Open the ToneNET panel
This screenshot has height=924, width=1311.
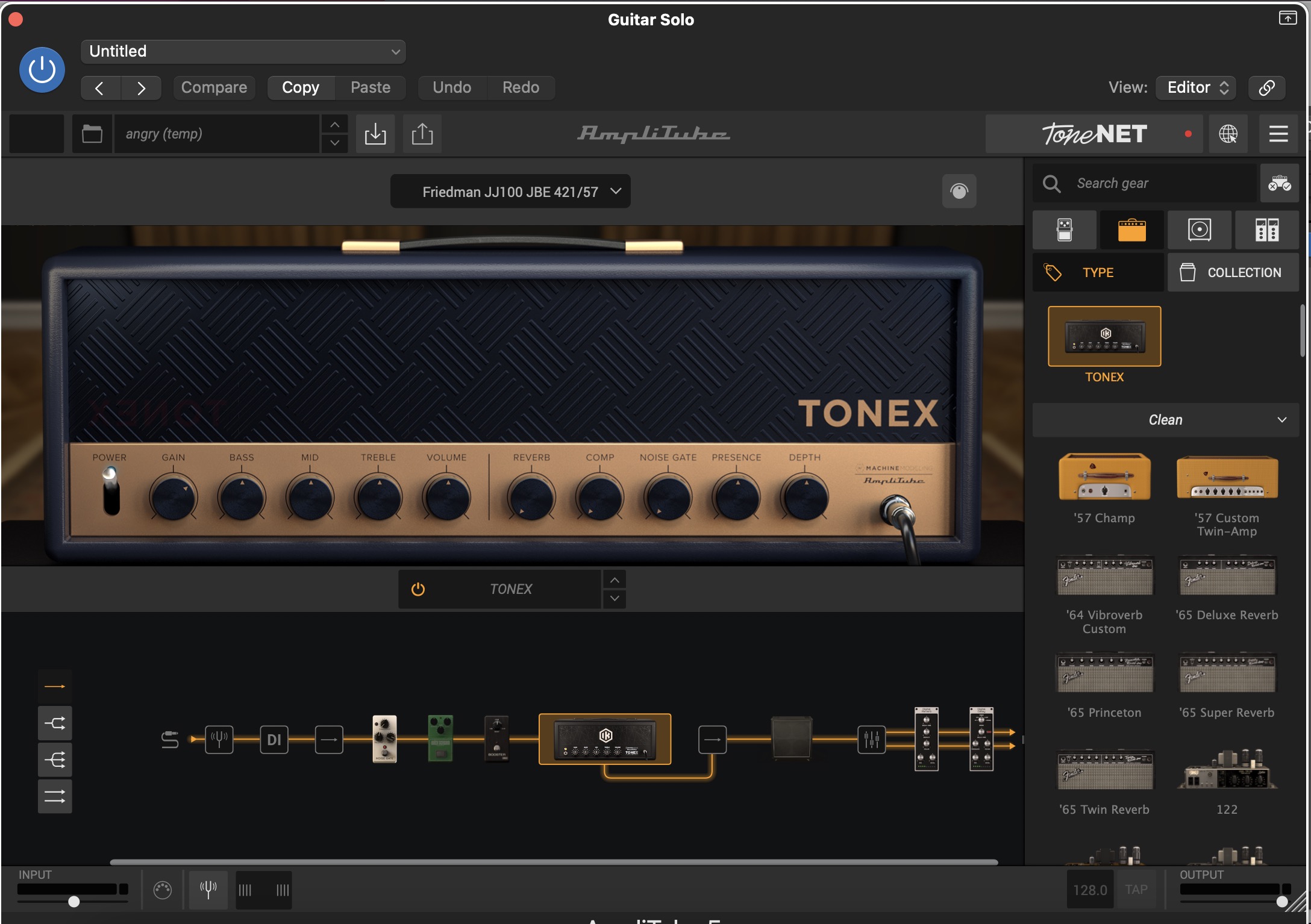(1094, 134)
